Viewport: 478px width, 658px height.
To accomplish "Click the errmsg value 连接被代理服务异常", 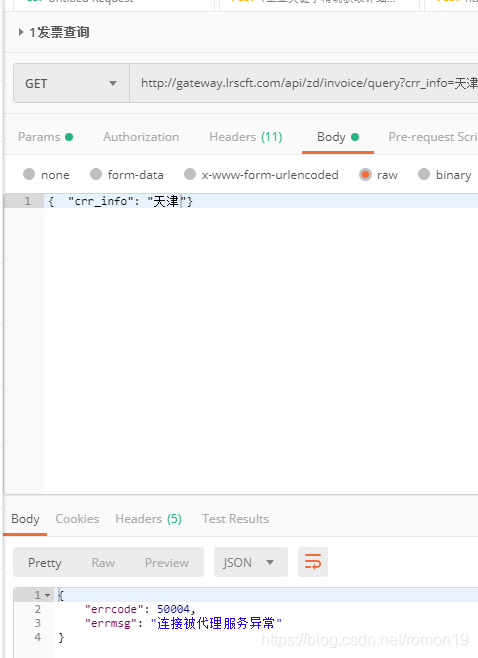I will [x=216, y=623].
